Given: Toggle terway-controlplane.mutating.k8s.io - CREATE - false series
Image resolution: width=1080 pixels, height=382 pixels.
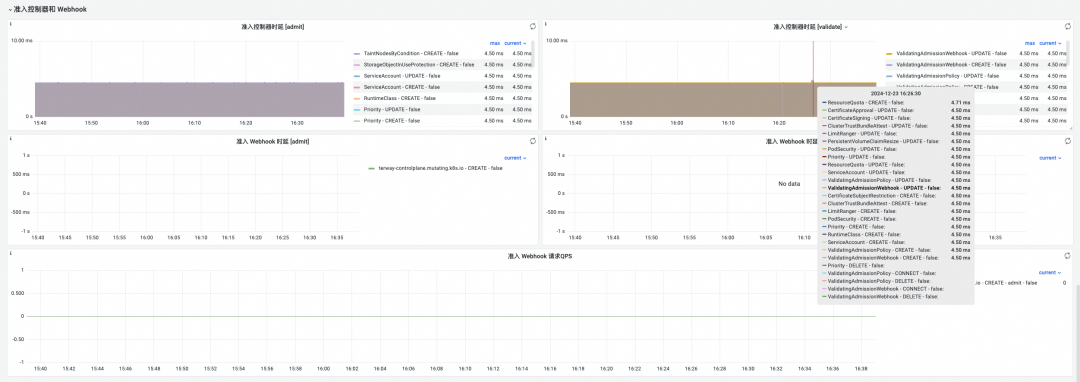Looking at the screenshot, I should click(440, 168).
